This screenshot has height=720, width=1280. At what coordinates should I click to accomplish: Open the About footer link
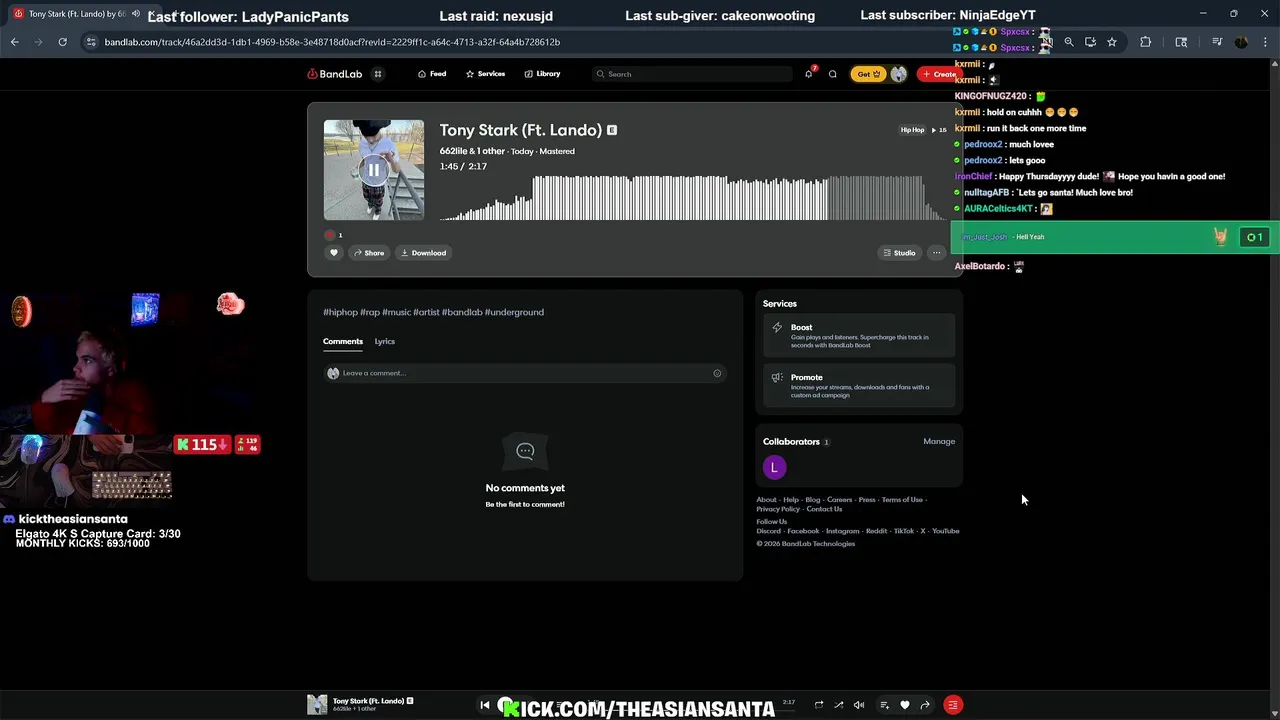coord(766,500)
